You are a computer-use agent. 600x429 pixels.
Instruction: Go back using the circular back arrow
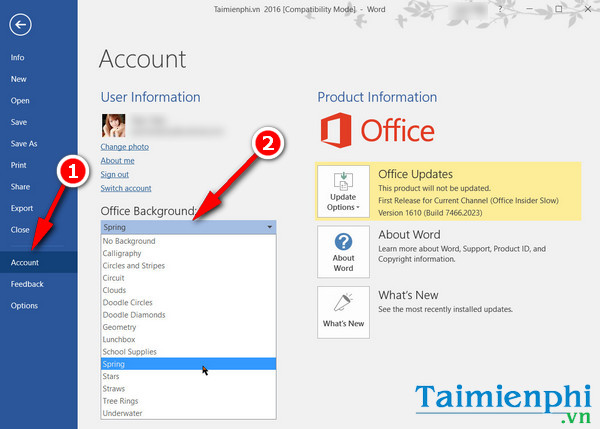pyautogui.click(x=20, y=25)
